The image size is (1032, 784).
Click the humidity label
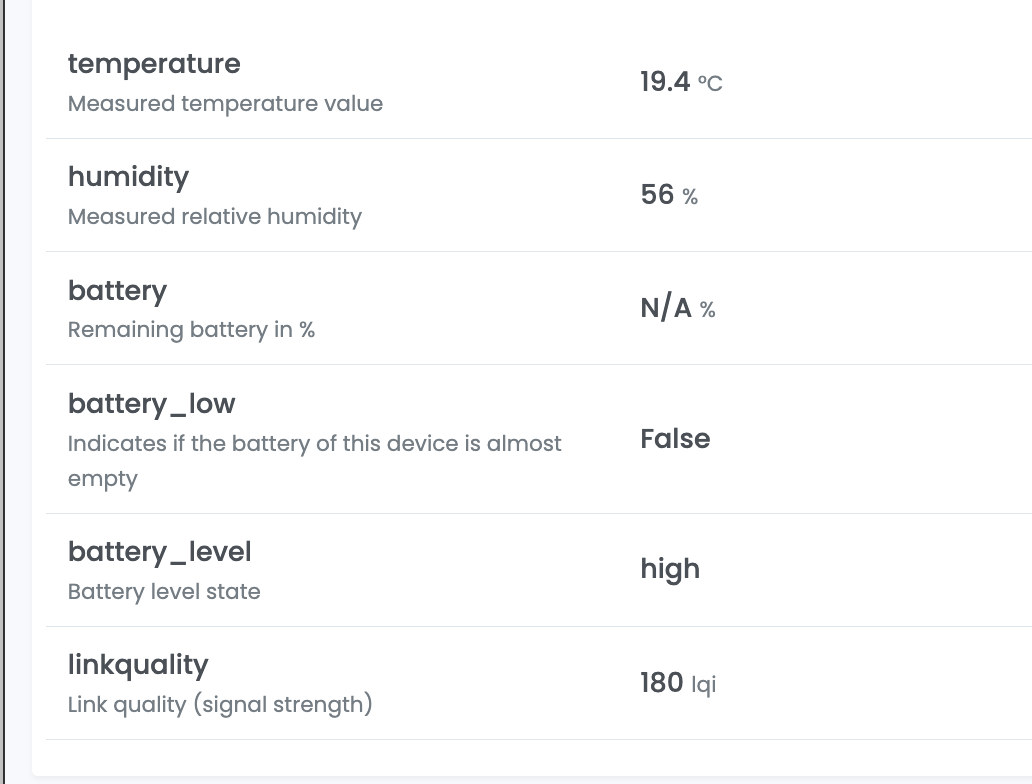(x=128, y=176)
